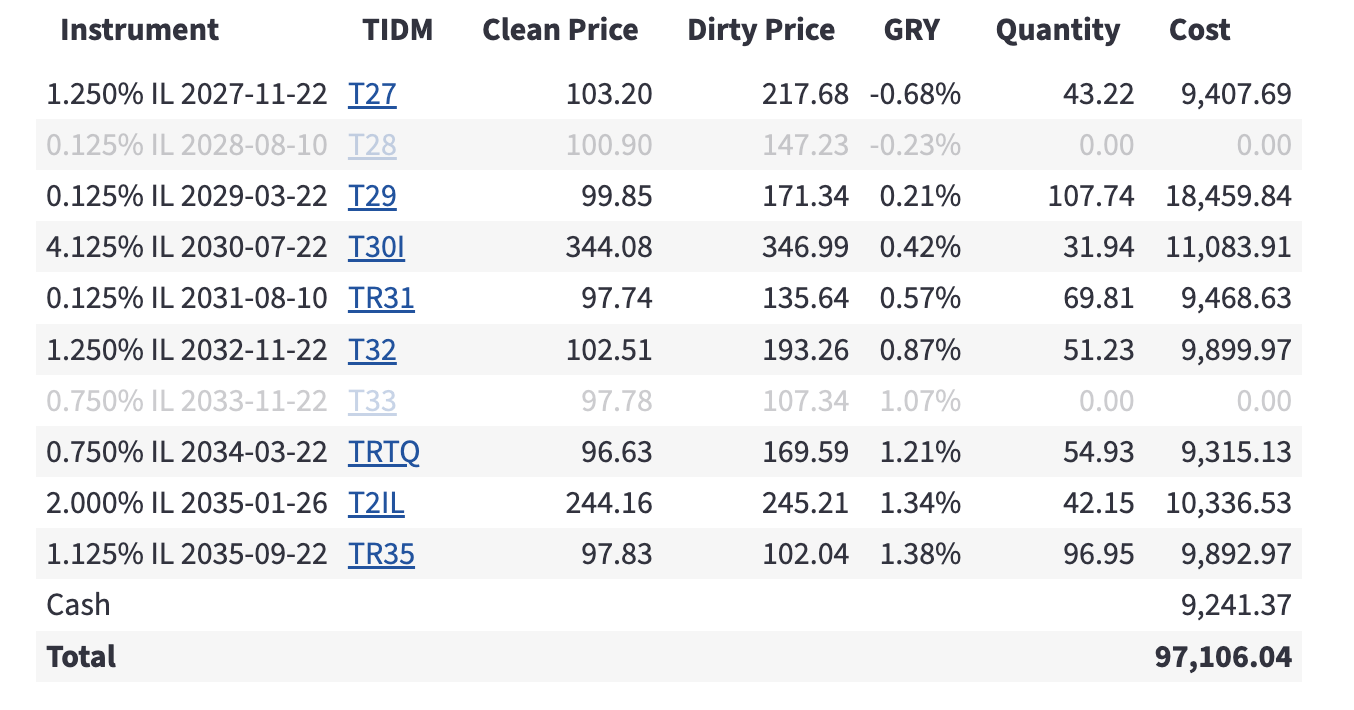The height and width of the screenshot is (710, 1354).
Task: Click the Dirty Price column header
Action: (761, 30)
